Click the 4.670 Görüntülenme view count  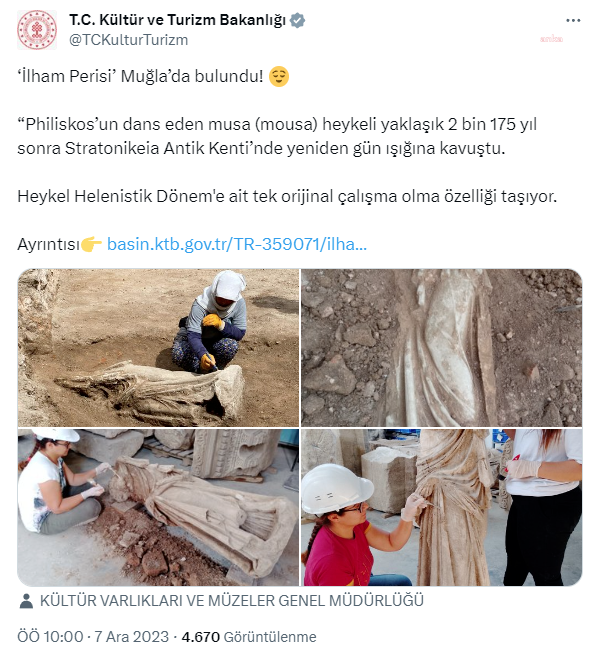coord(249,637)
